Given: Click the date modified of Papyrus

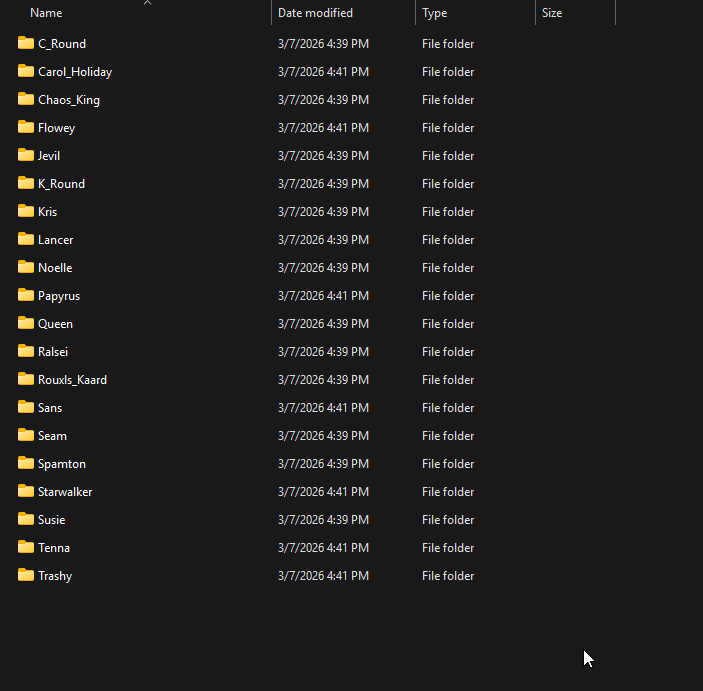Looking at the screenshot, I should 323,296.
